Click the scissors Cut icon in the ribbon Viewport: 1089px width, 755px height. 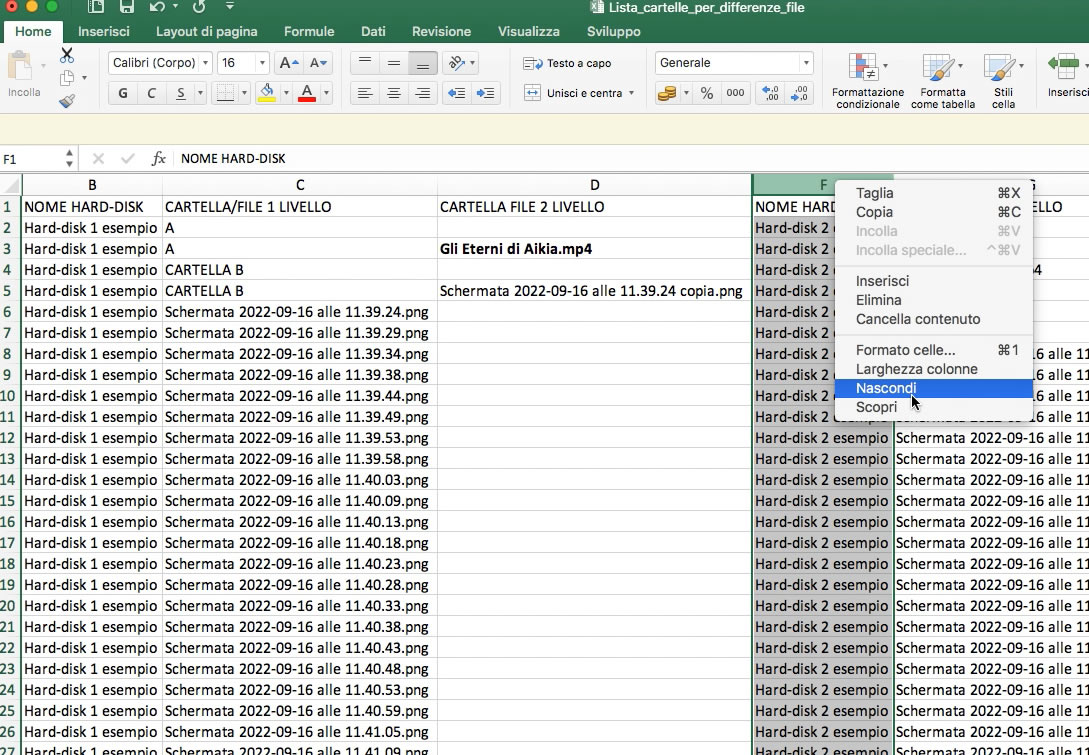(67, 55)
